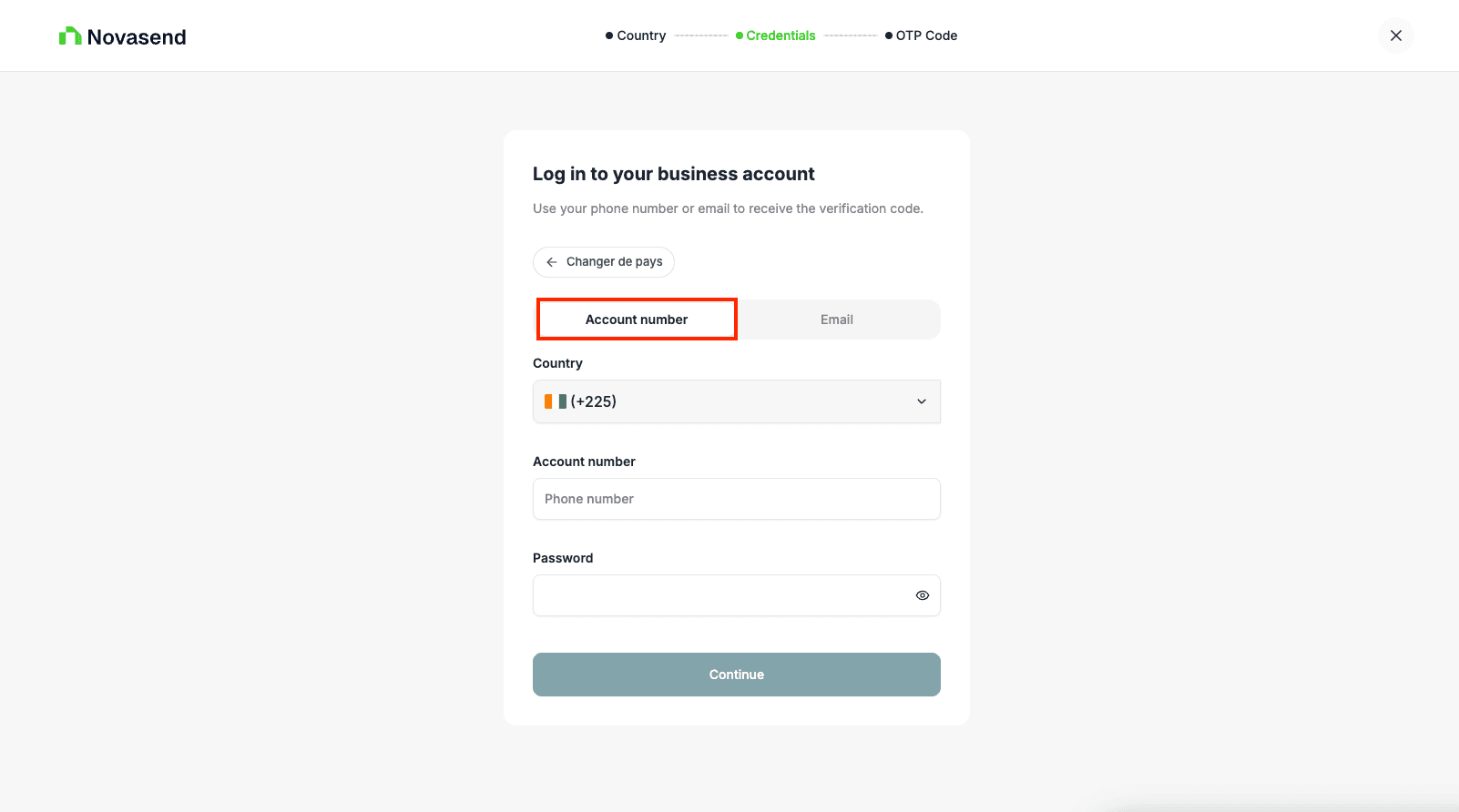Select Account number as login method
The image size is (1459, 812).
click(x=637, y=320)
